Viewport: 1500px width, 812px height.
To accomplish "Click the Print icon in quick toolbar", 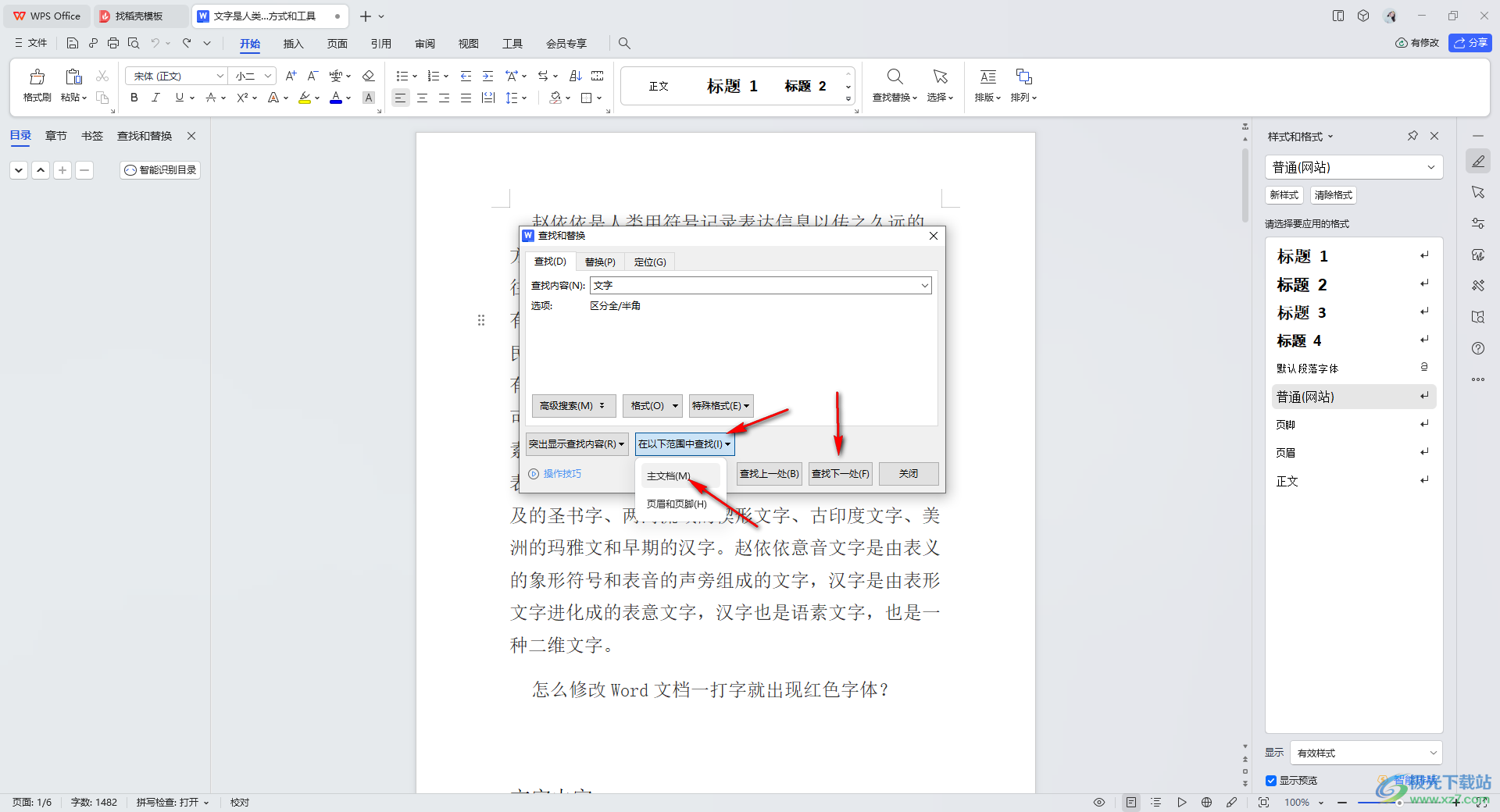I will 113,43.
